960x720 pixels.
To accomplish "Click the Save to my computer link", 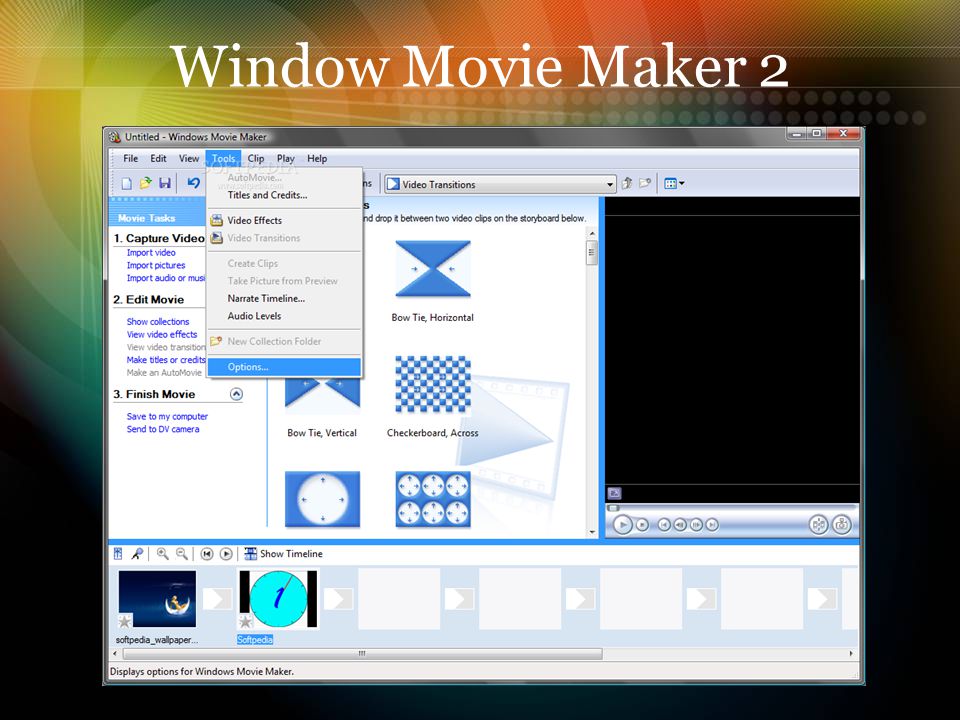I will (x=167, y=416).
